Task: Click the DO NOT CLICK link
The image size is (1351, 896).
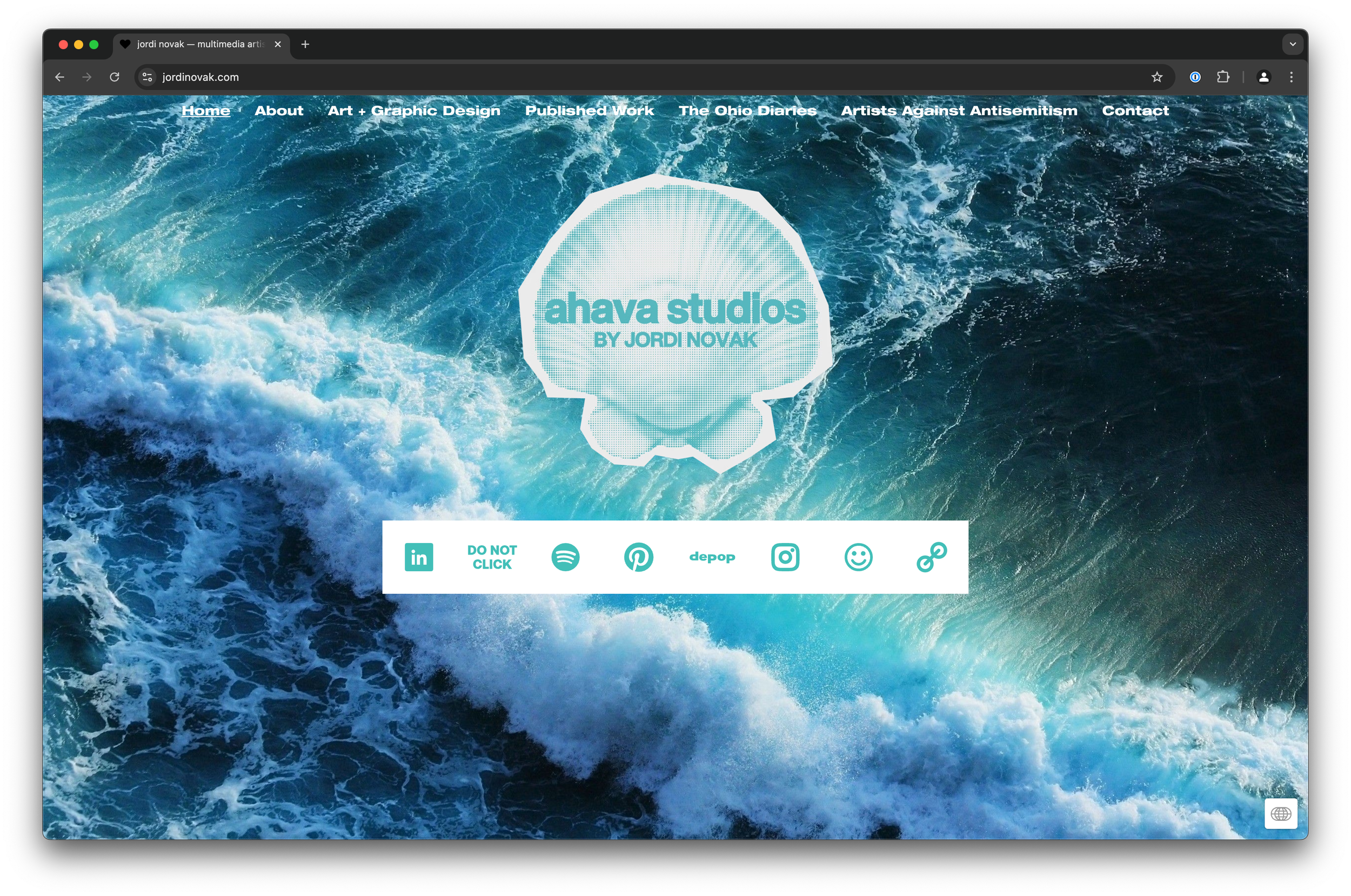Action: (x=492, y=557)
